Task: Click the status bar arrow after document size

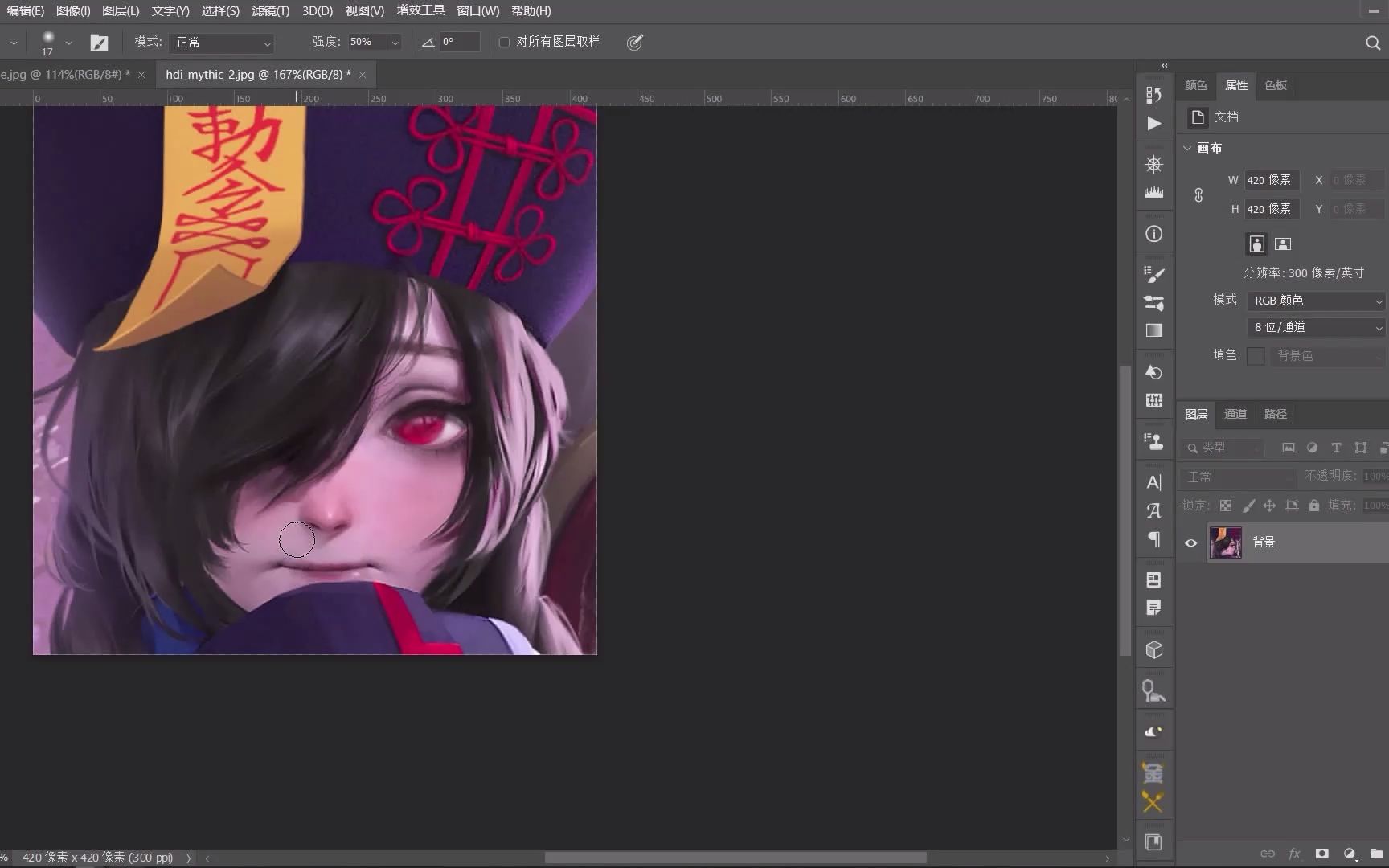Action: [189, 858]
